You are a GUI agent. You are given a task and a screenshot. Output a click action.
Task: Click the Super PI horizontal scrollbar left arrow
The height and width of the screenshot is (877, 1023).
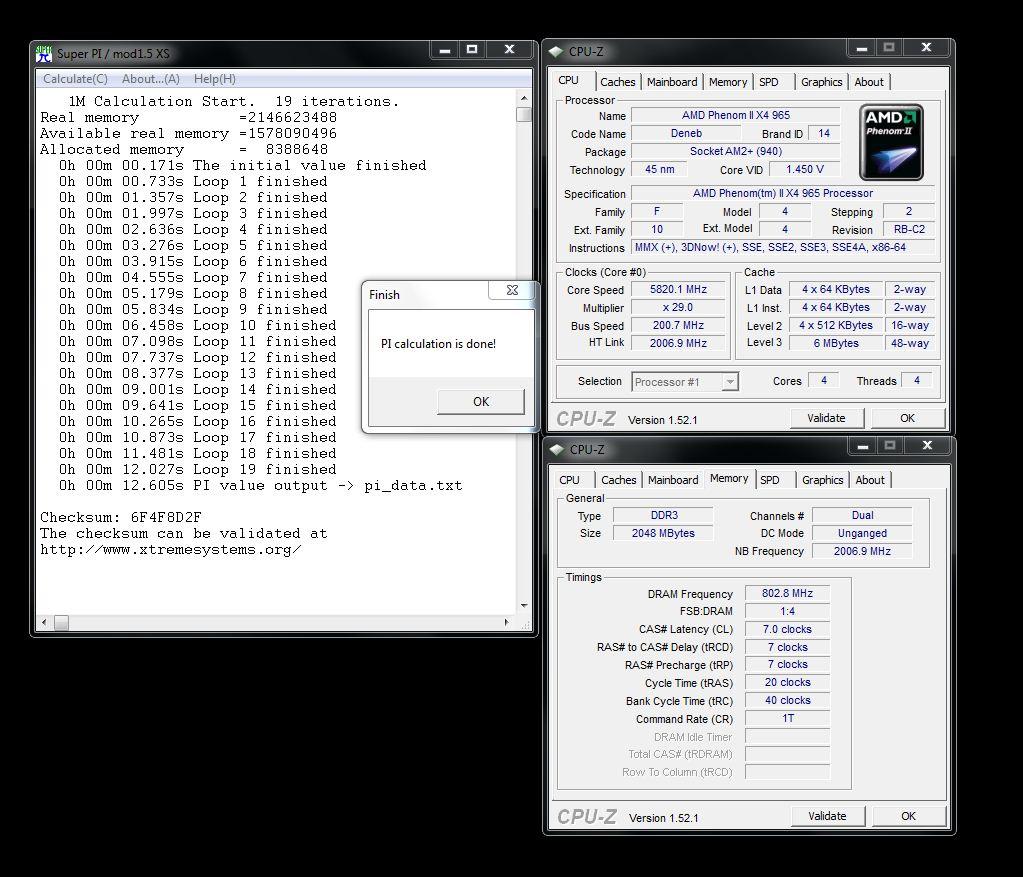[x=44, y=623]
